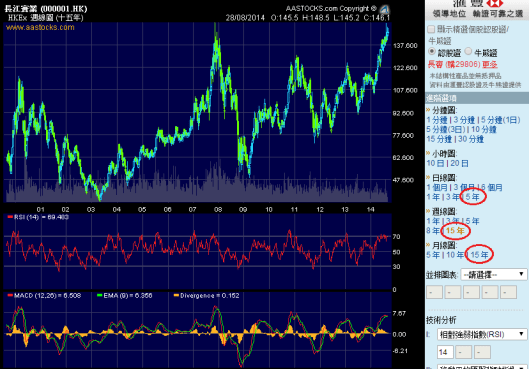The height and width of the screenshot is (369, 529).
Task: Open the 5 分鐘(1日) chart
Action: (x=500, y=120)
